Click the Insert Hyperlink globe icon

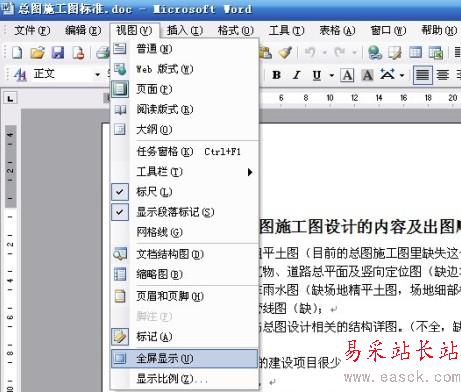[375, 53]
